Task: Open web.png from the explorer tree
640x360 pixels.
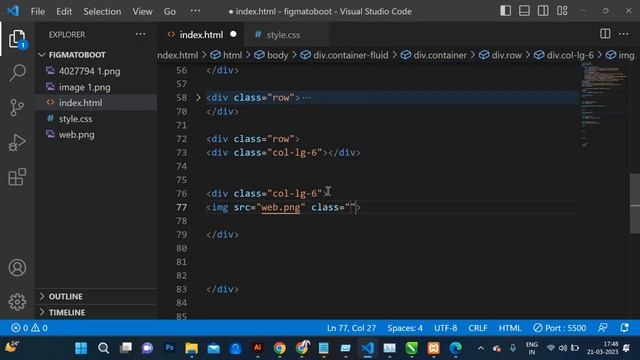Action: coord(76,135)
